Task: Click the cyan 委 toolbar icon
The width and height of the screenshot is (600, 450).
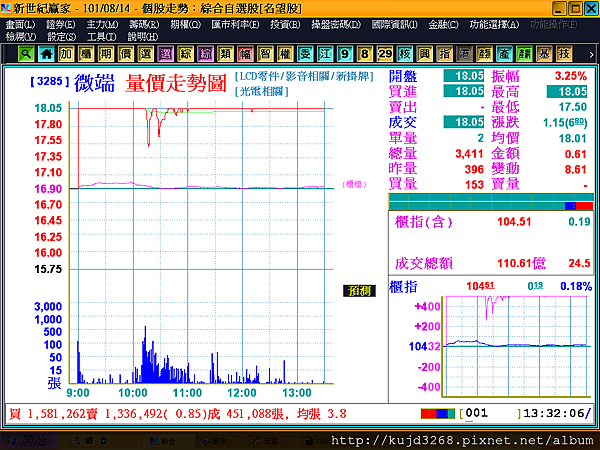Action: pos(305,54)
